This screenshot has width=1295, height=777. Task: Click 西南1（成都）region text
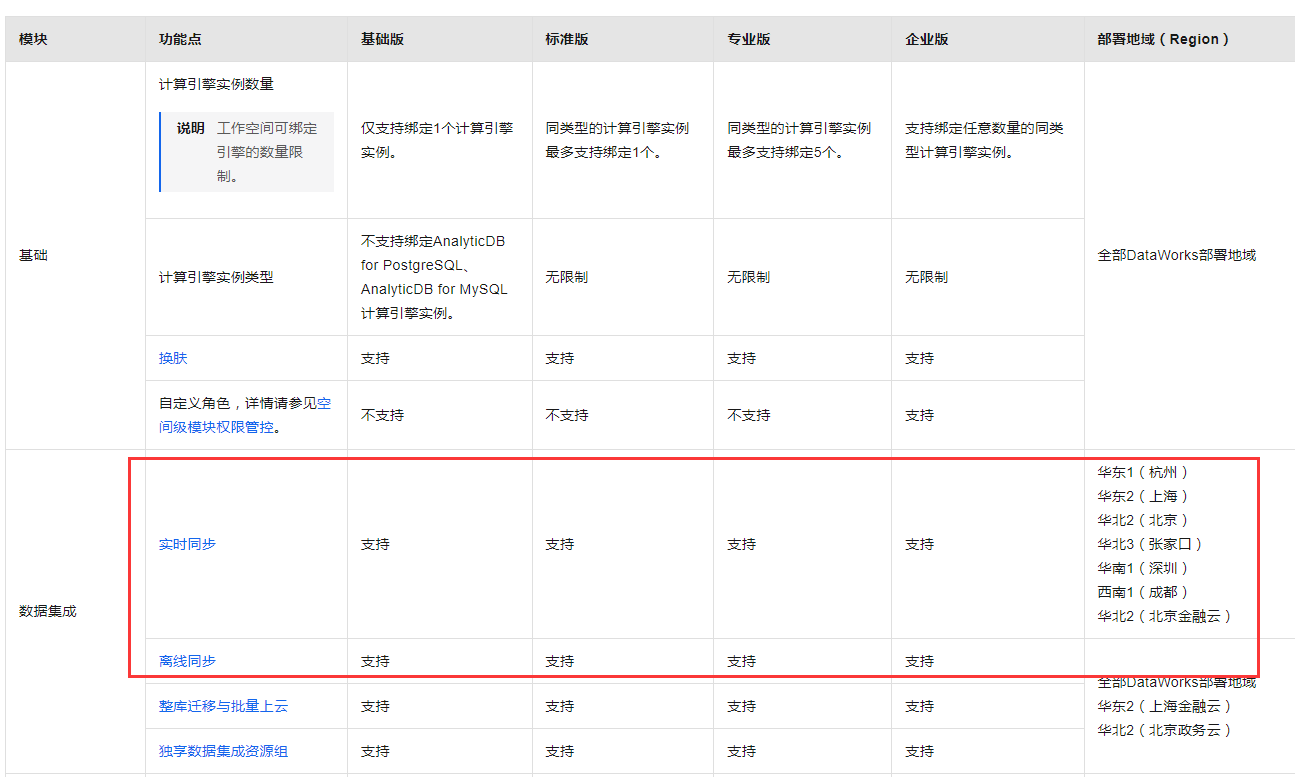point(1143,592)
